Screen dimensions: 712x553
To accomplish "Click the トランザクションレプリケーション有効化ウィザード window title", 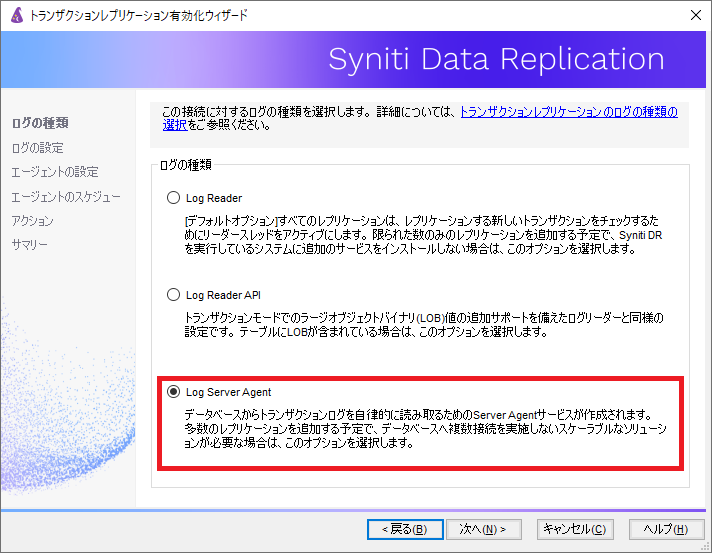I will [x=138, y=15].
